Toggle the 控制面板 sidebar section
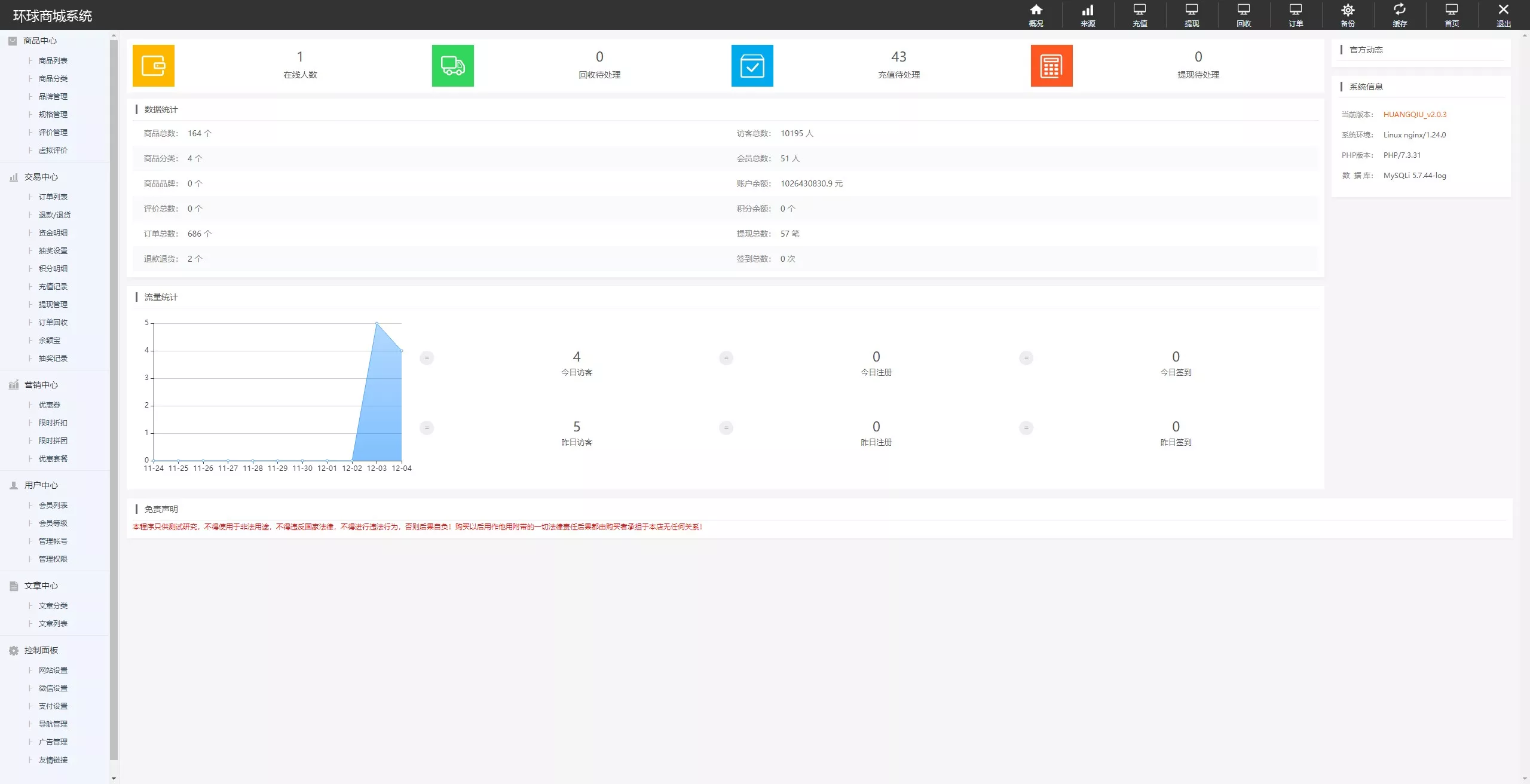Viewport: 1530px width, 784px height. tap(41, 650)
